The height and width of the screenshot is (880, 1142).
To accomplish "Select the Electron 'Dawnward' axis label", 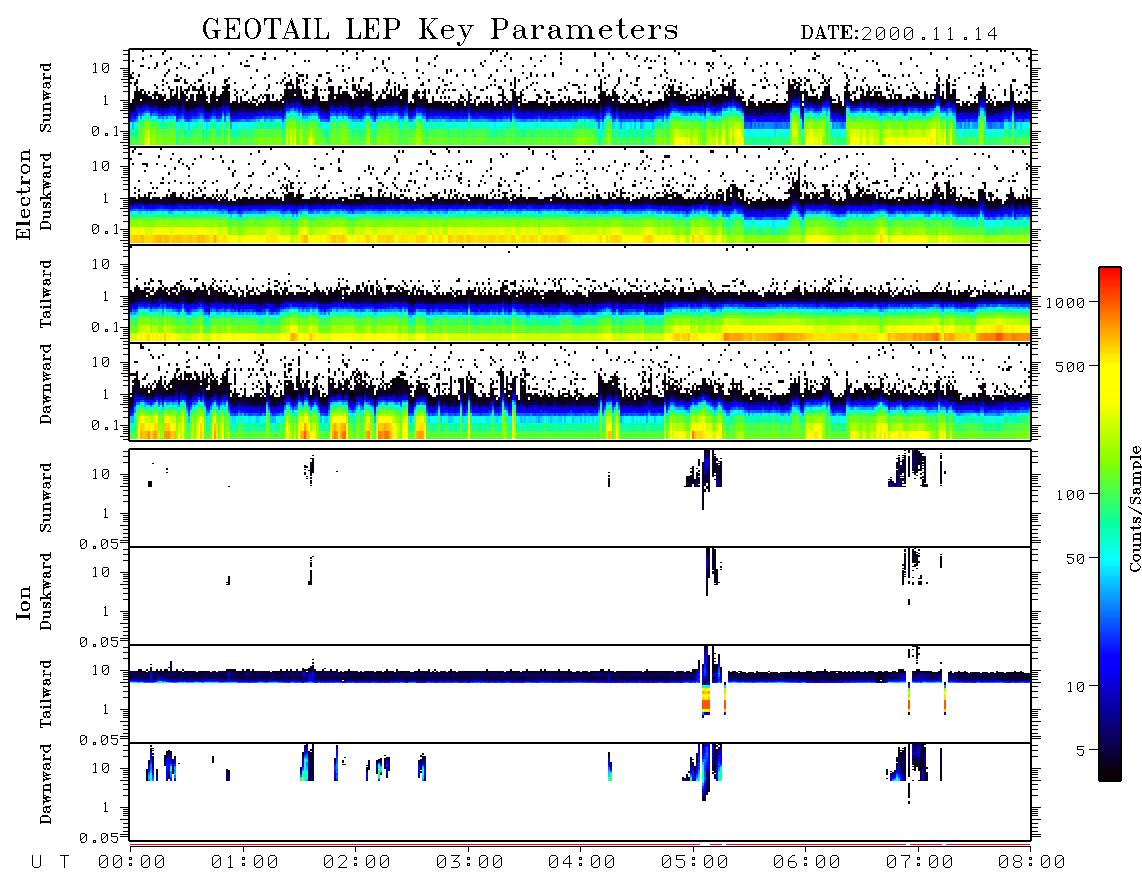I will 46,384.
